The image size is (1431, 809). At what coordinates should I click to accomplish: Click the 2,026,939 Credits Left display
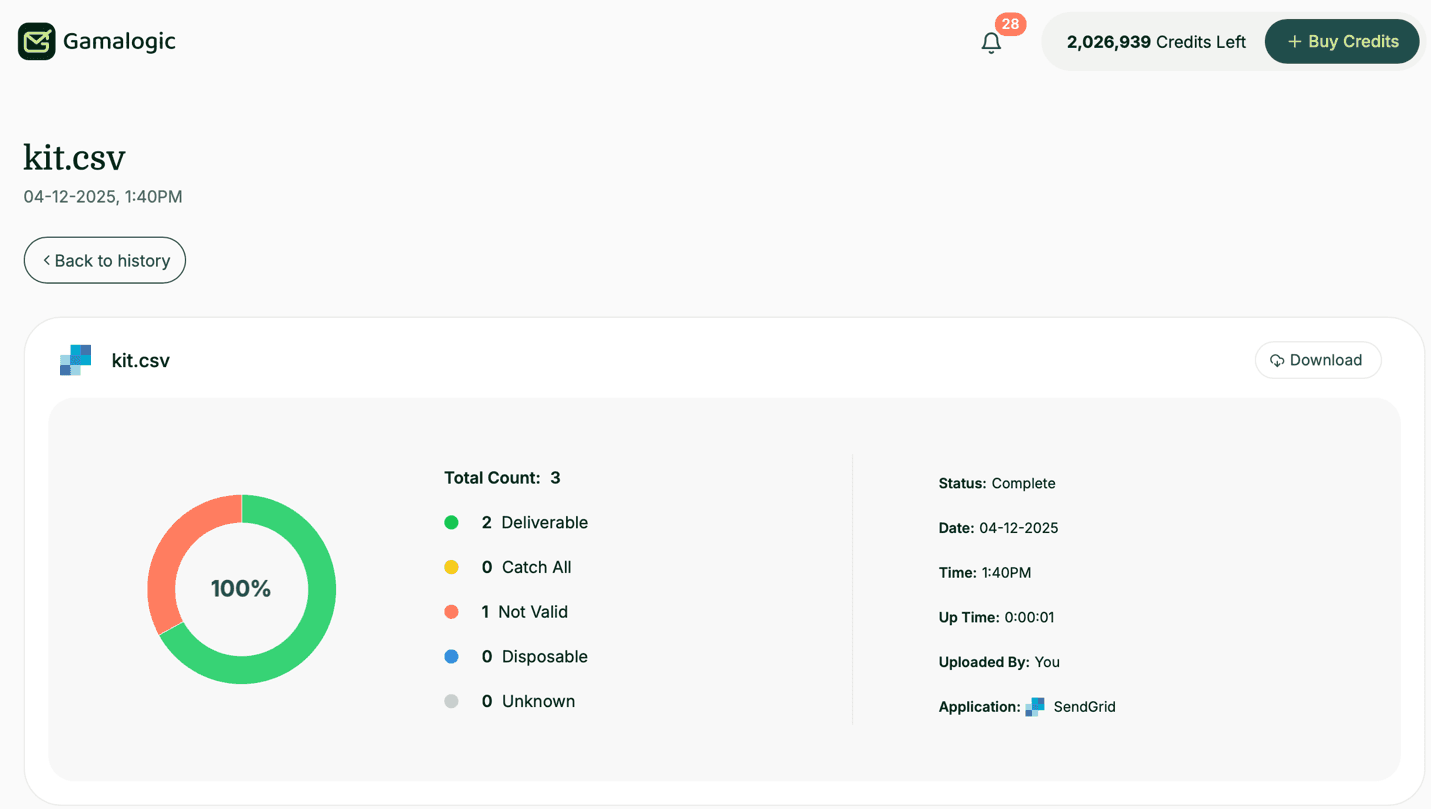(1156, 41)
